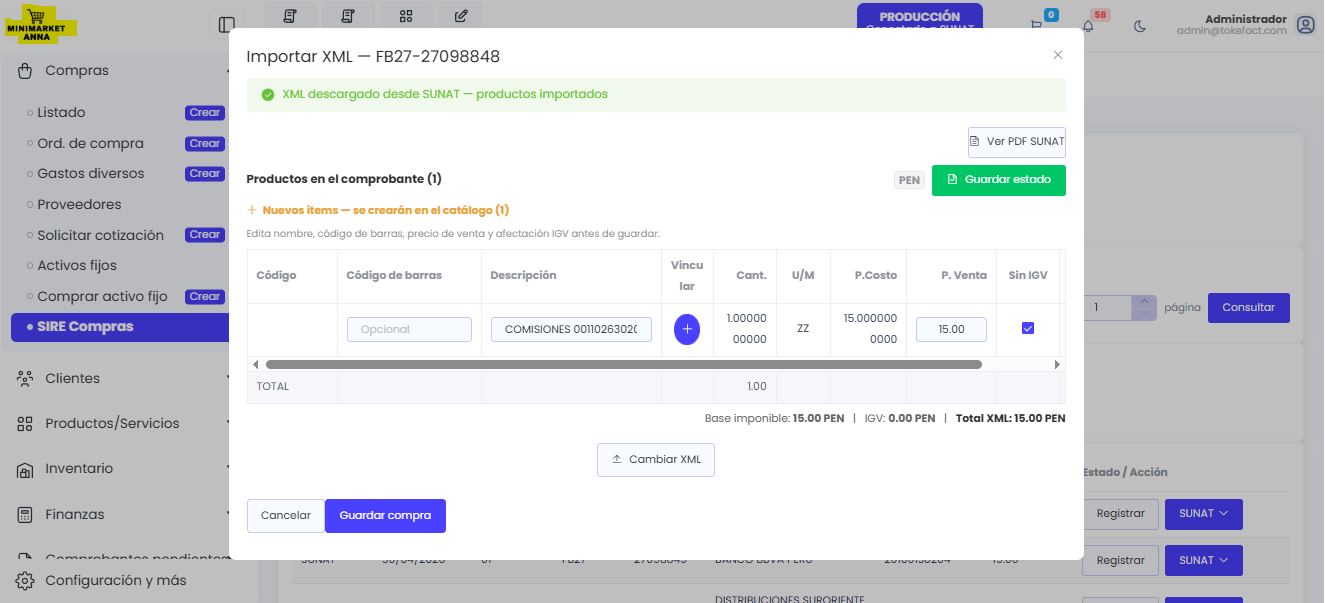Click the Guardar compra button
Image resolution: width=1325 pixels, height=603 pixels.
pyautogui.click(x=385, y=516)
